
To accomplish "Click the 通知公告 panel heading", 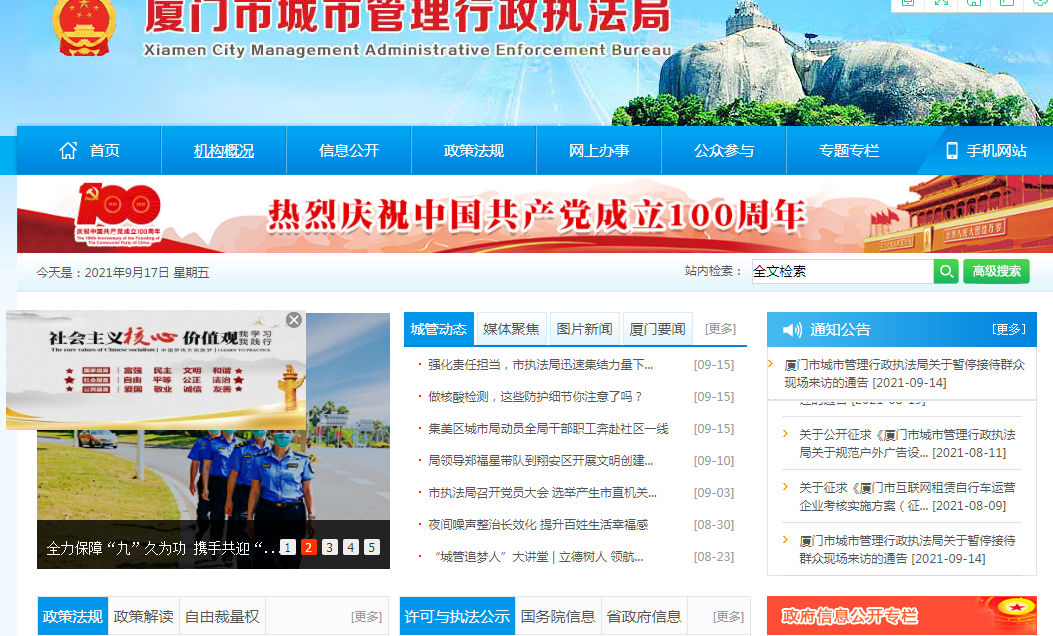I will 840,330.
